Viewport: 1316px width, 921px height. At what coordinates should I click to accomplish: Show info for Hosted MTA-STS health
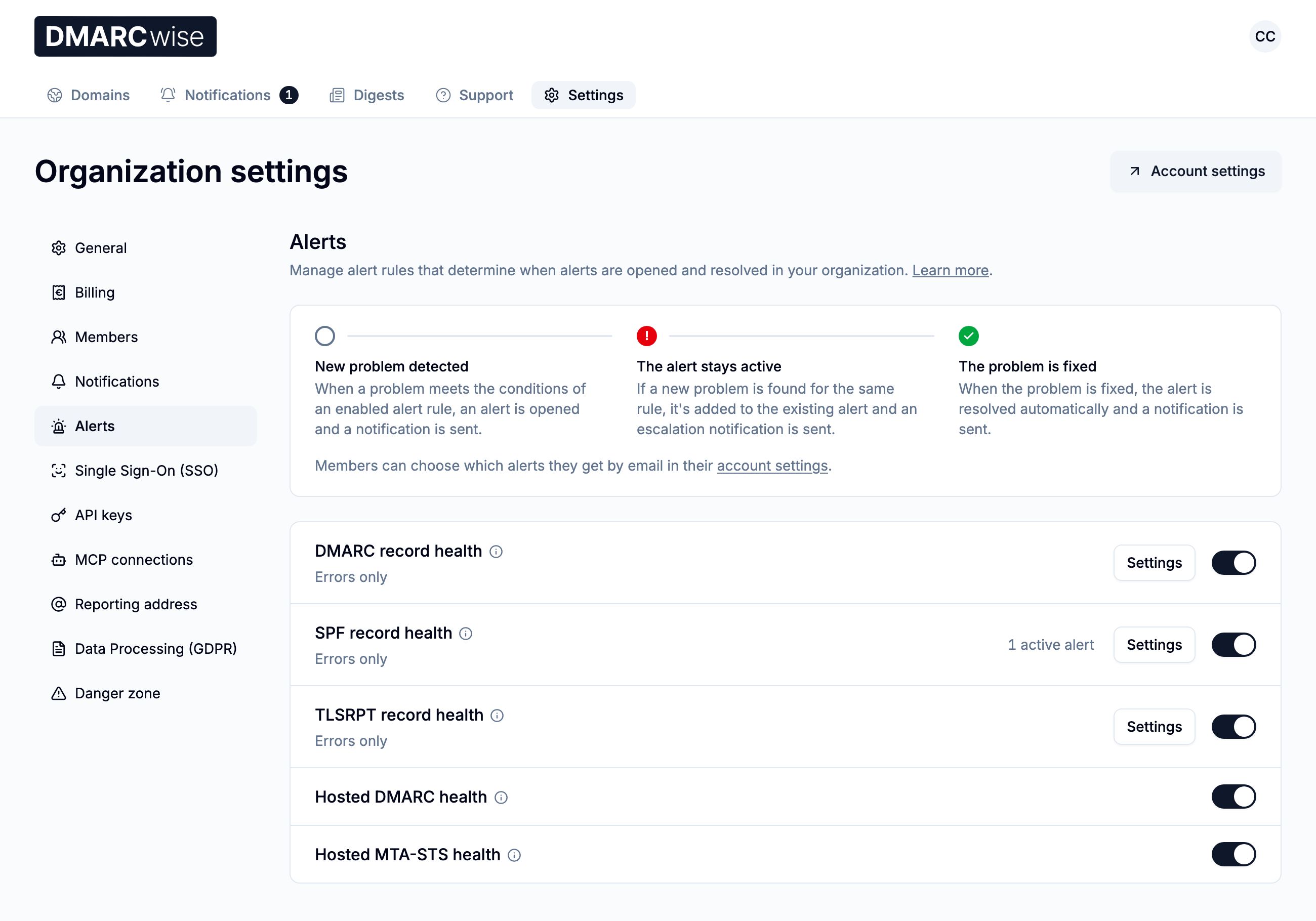[x=515, y=855]
